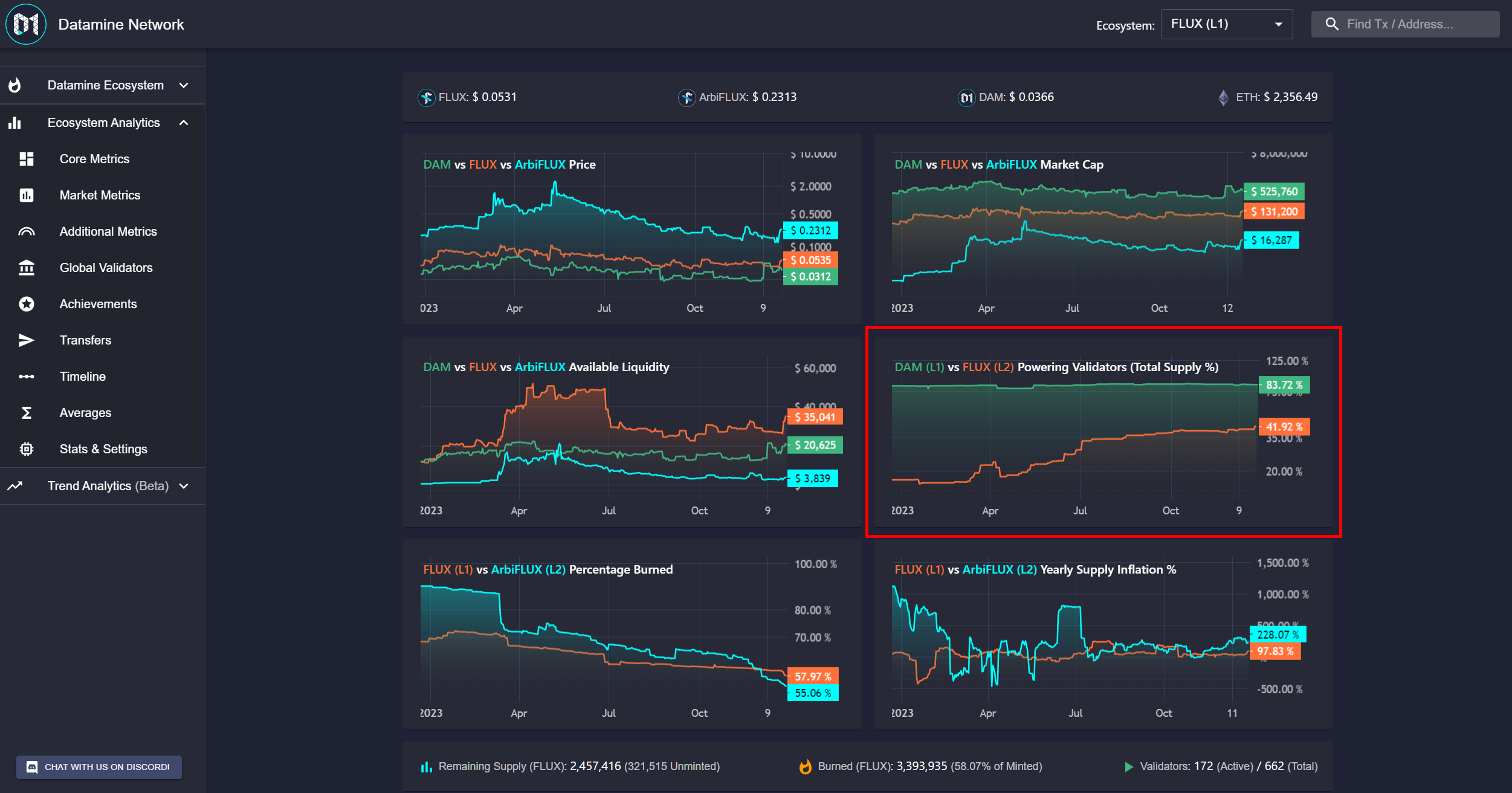Image resolution: width=1512 pixels, height=793 pixels.
Task: Click the Available Liquidity chart title
Action: pyautogui.click(x=546, y=367)
